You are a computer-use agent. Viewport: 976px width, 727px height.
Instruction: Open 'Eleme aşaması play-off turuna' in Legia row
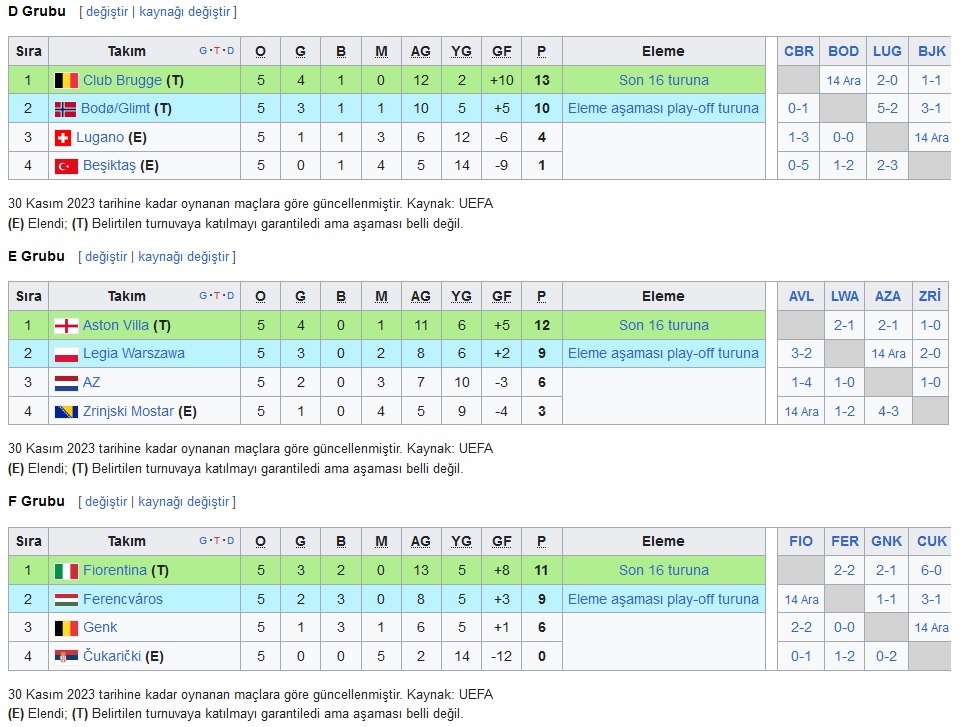[x=663, y=354]
